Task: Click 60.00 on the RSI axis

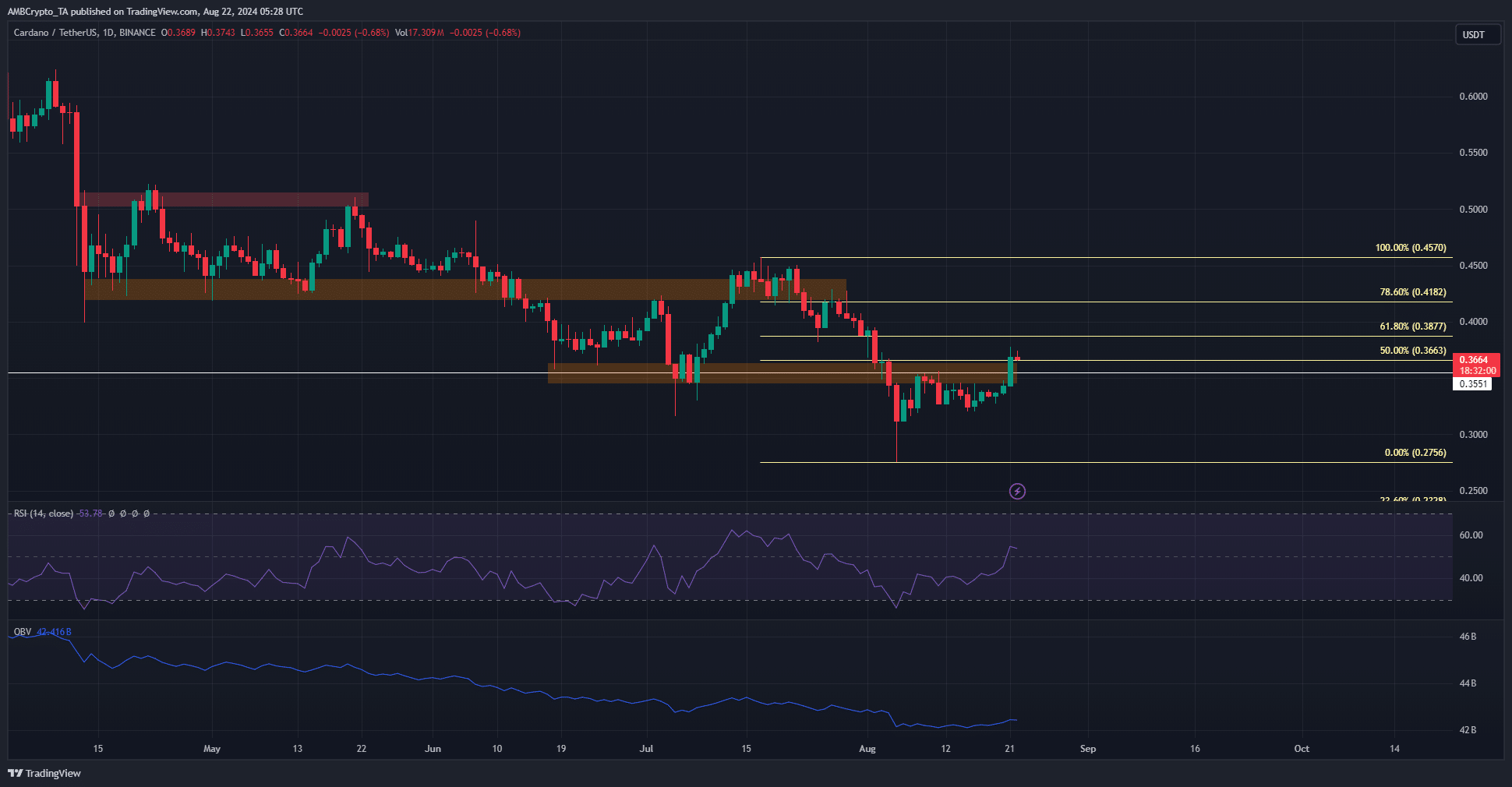Action: (1471, 535)
